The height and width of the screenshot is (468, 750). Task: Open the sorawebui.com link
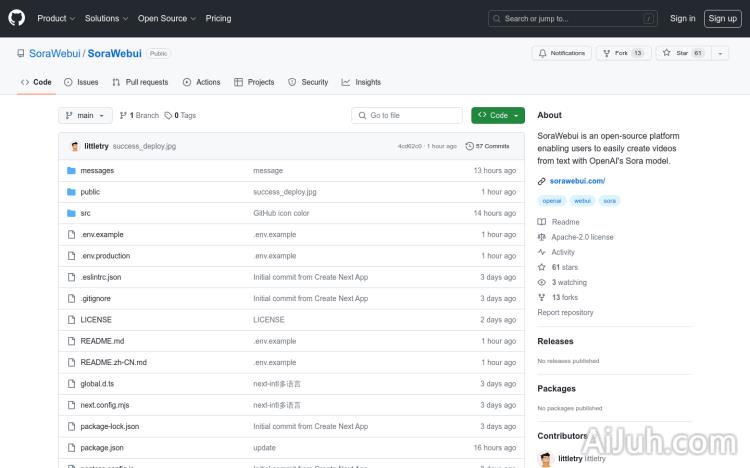[577, 181]
